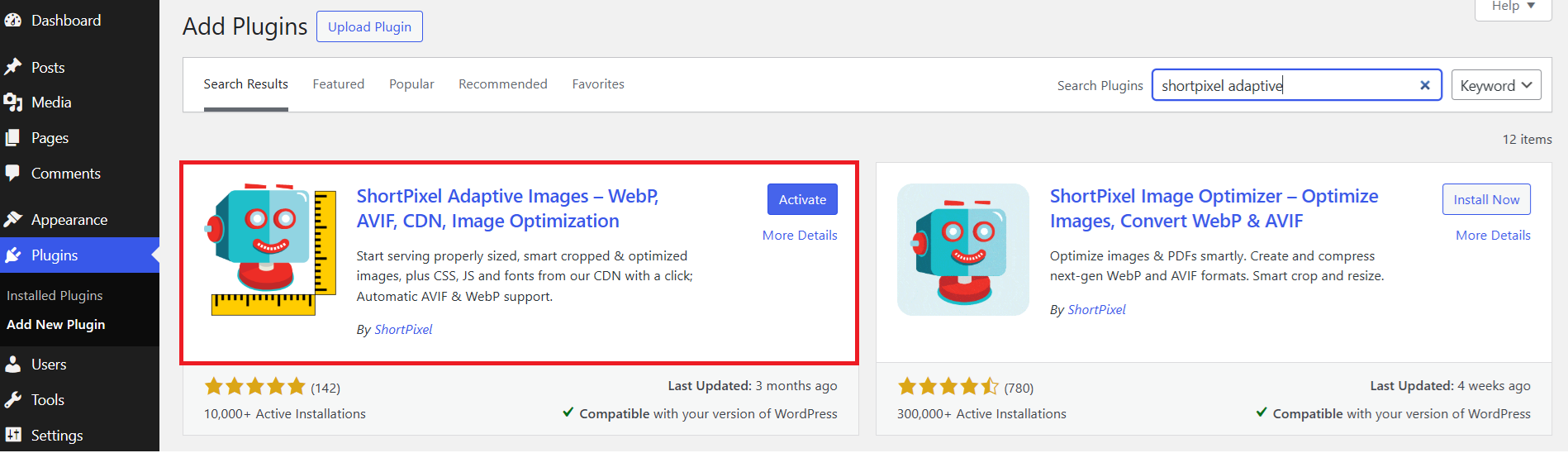Open the Appearance menu item
The height and width of the screenshot is (453, 1568).
click(x=79, y=220)
